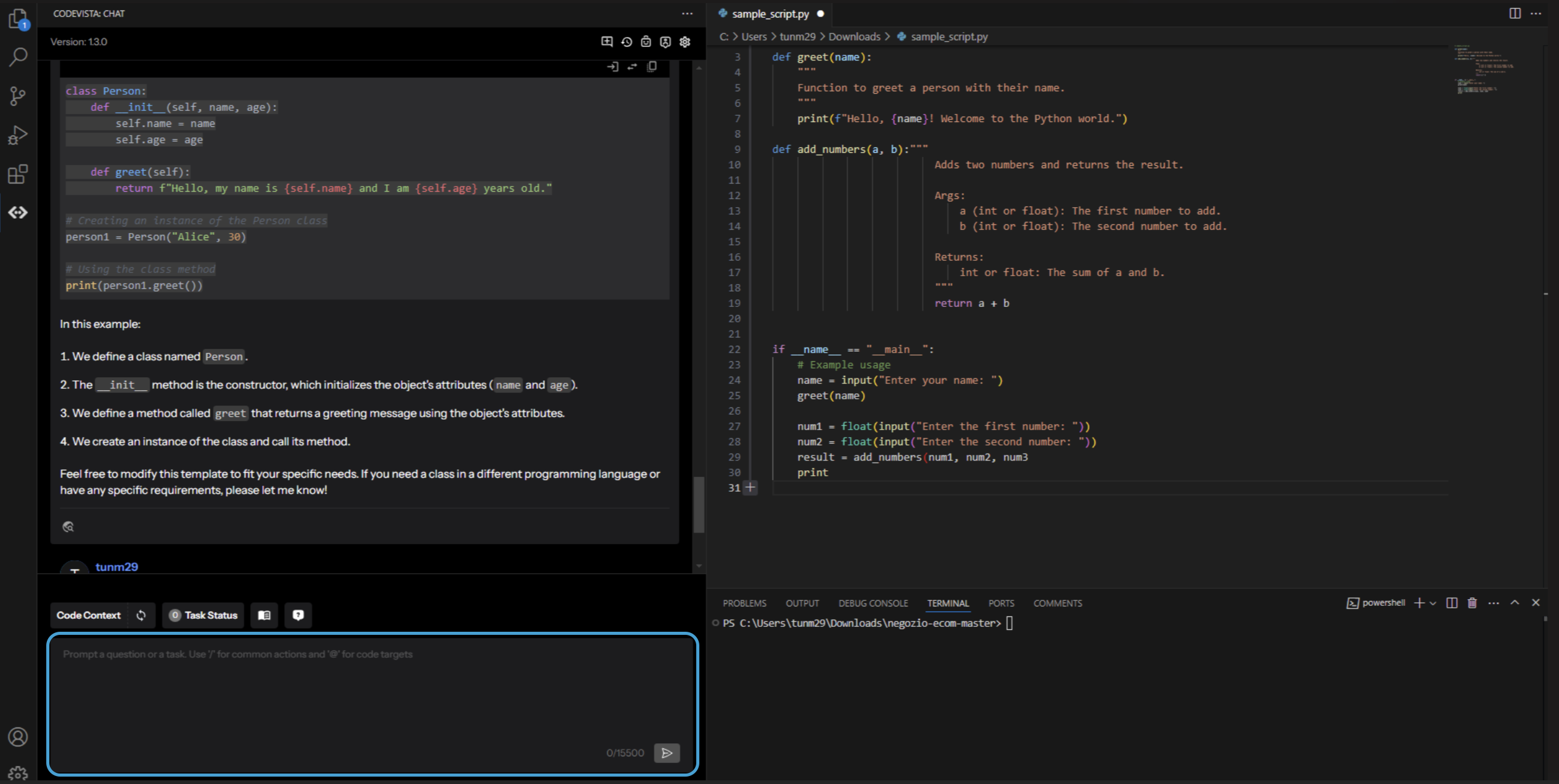Click the Users breadcrumb segment
1559x784 pixels.
tap(754, 37)
